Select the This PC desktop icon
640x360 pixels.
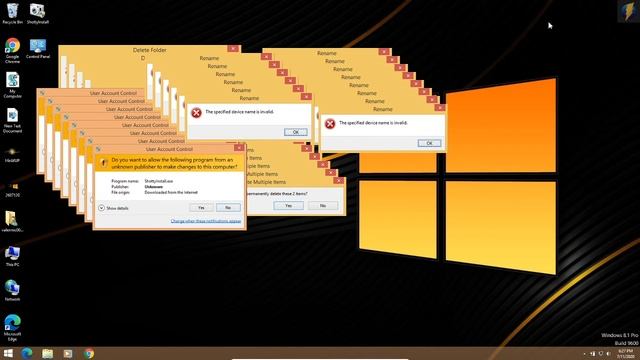point(12,256)
